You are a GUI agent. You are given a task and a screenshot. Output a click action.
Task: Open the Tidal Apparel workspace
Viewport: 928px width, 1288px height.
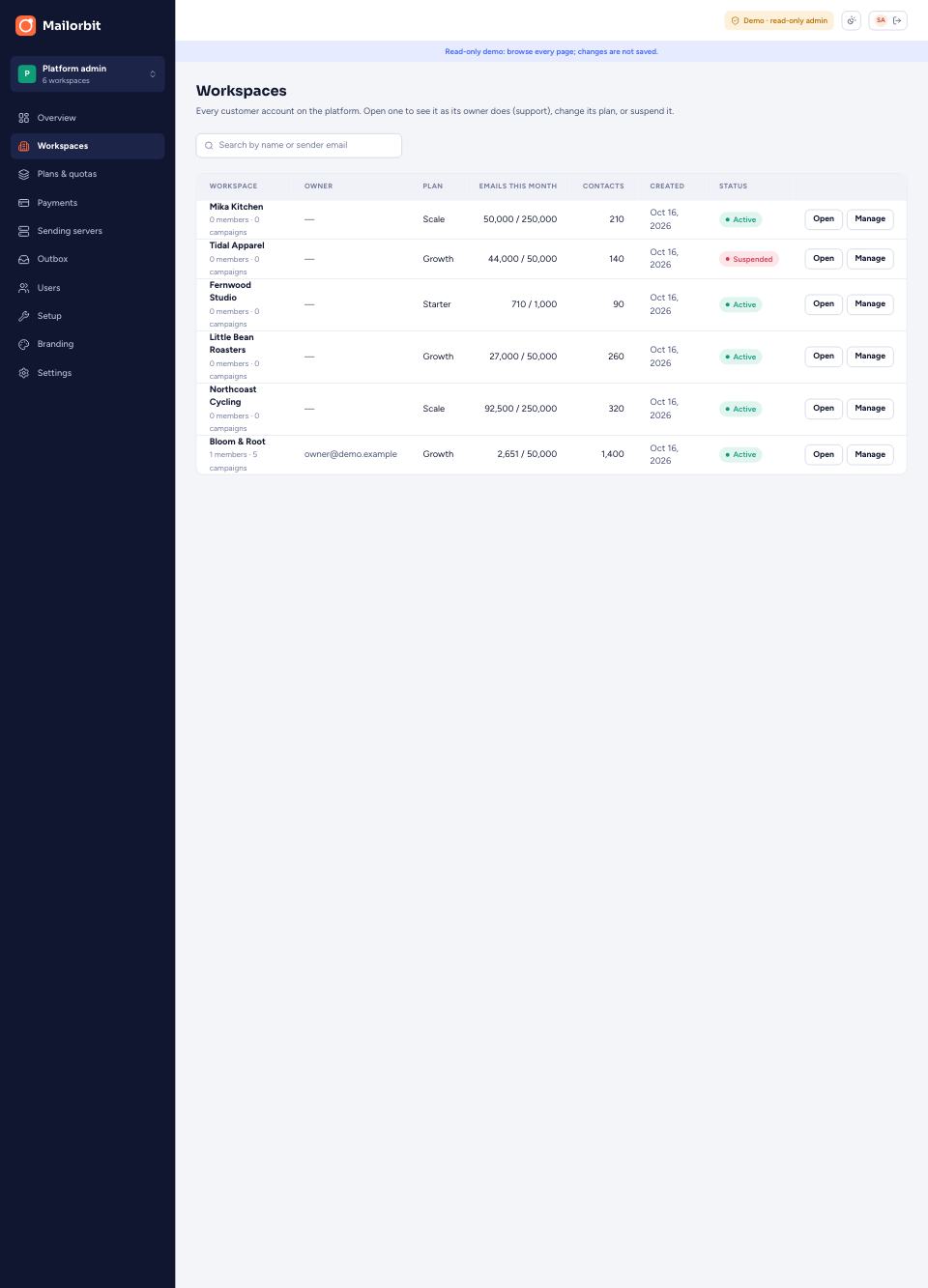pyautogui.click(x=824, y=259)
